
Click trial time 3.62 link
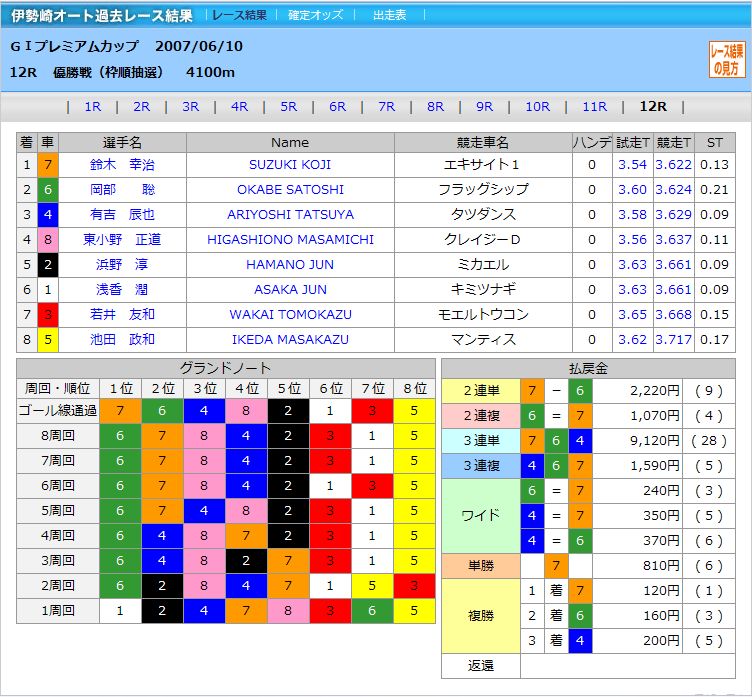click(632, 340)
